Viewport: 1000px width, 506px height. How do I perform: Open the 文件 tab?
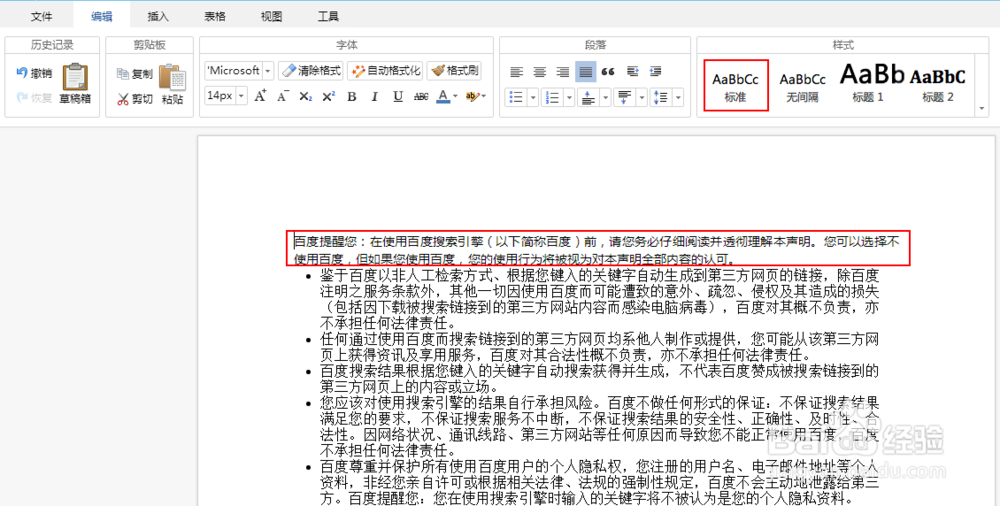click(41, 16)
